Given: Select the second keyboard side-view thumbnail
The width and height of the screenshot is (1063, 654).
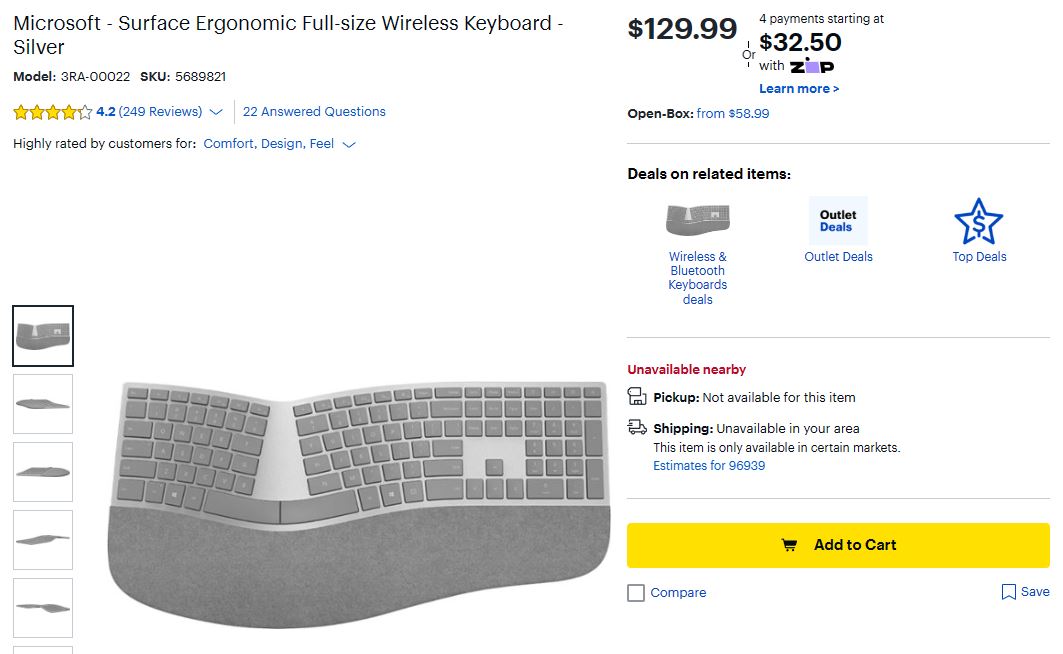Looking at the screenshot, I should click(x=43, y=404).
